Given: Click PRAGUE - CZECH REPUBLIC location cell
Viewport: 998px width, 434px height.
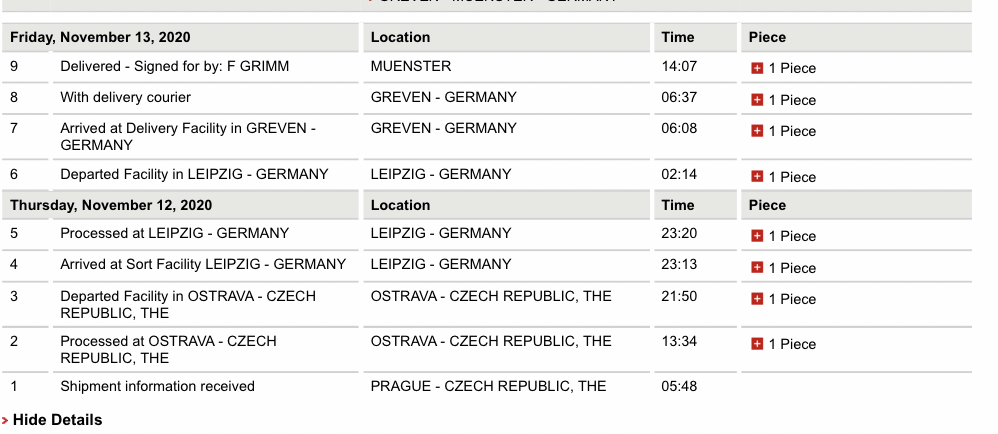Looking at the screenshot, I should tap(488, 386).
